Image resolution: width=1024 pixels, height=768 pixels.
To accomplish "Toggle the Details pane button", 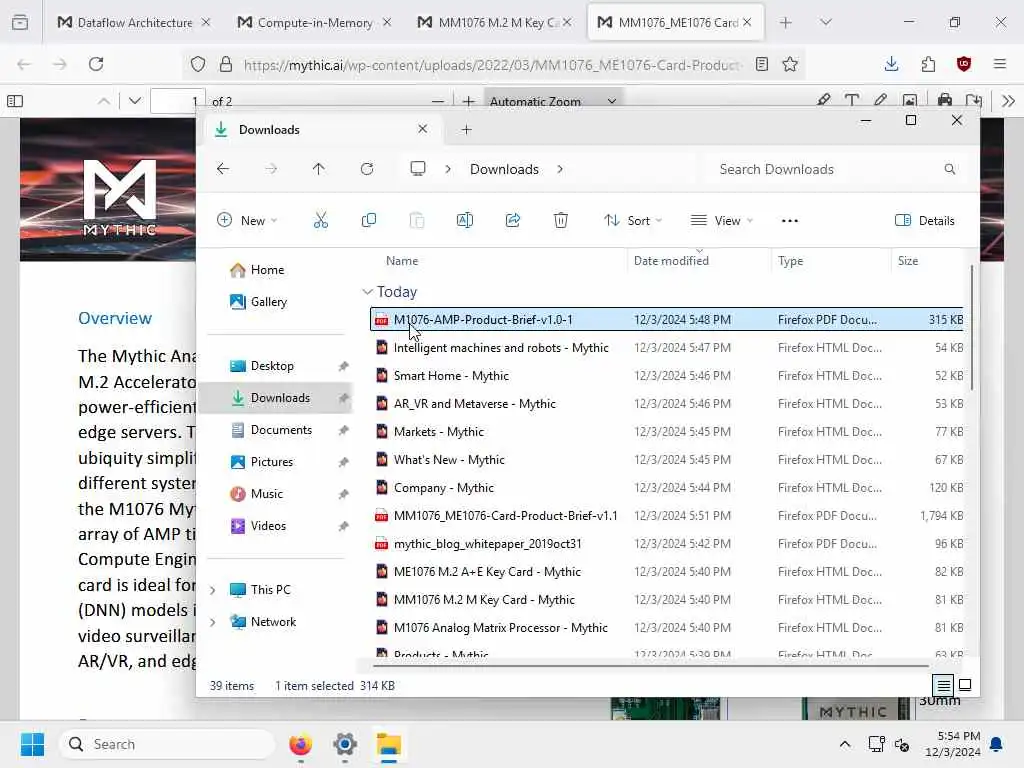I will [925, 221].
